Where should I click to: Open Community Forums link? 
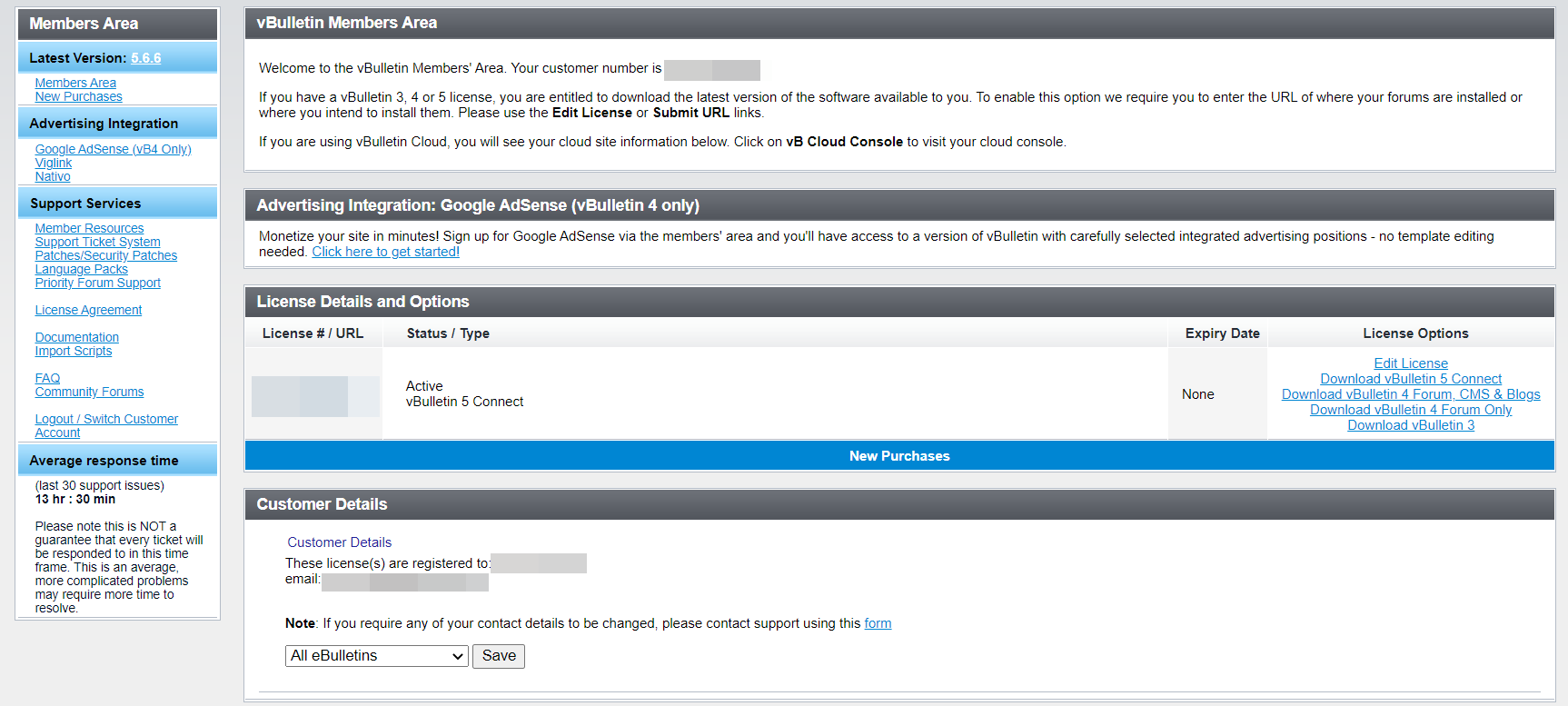click(89, 392)
